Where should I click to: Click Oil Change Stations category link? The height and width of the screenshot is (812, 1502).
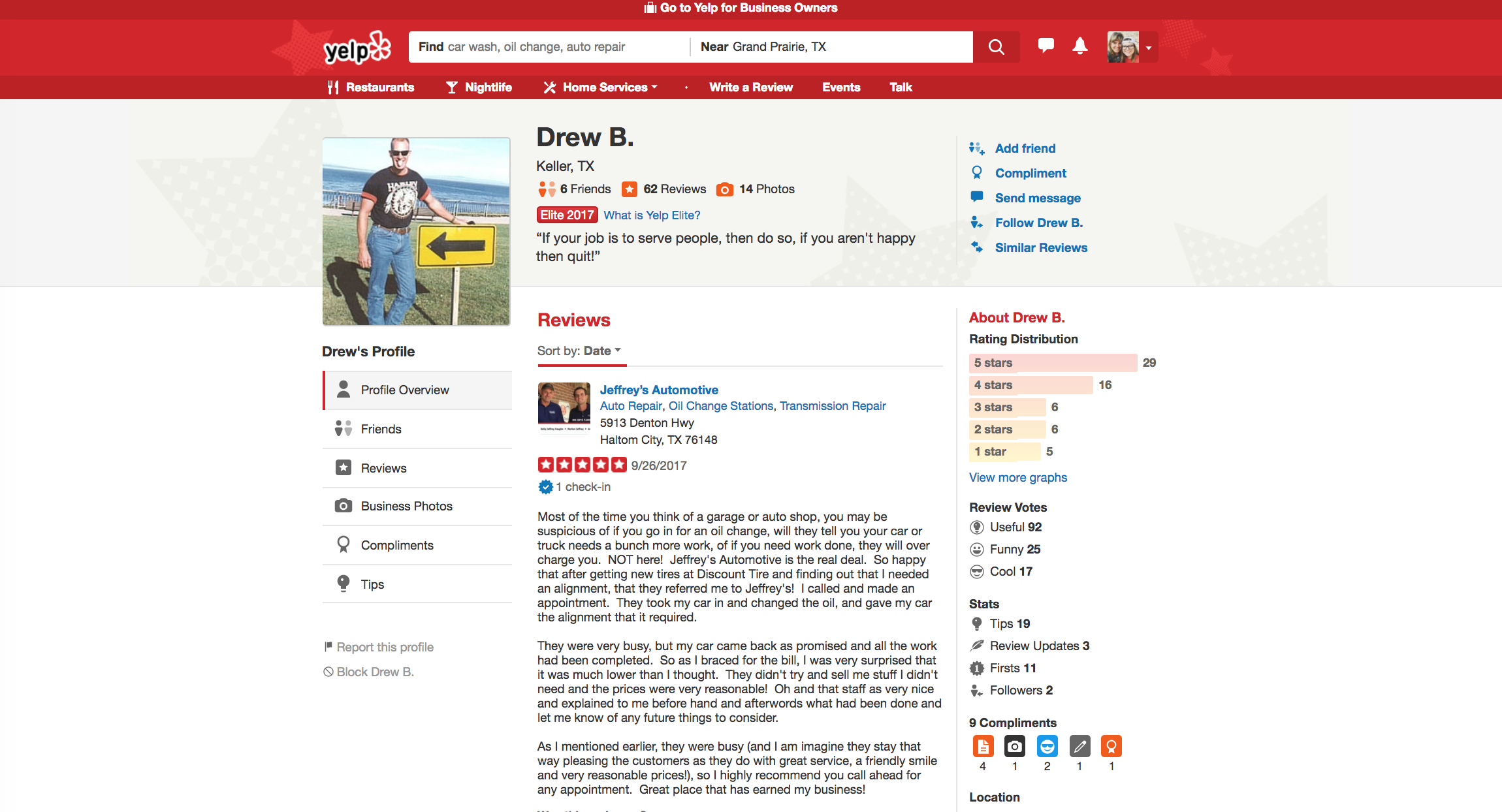tap(721, 405)
